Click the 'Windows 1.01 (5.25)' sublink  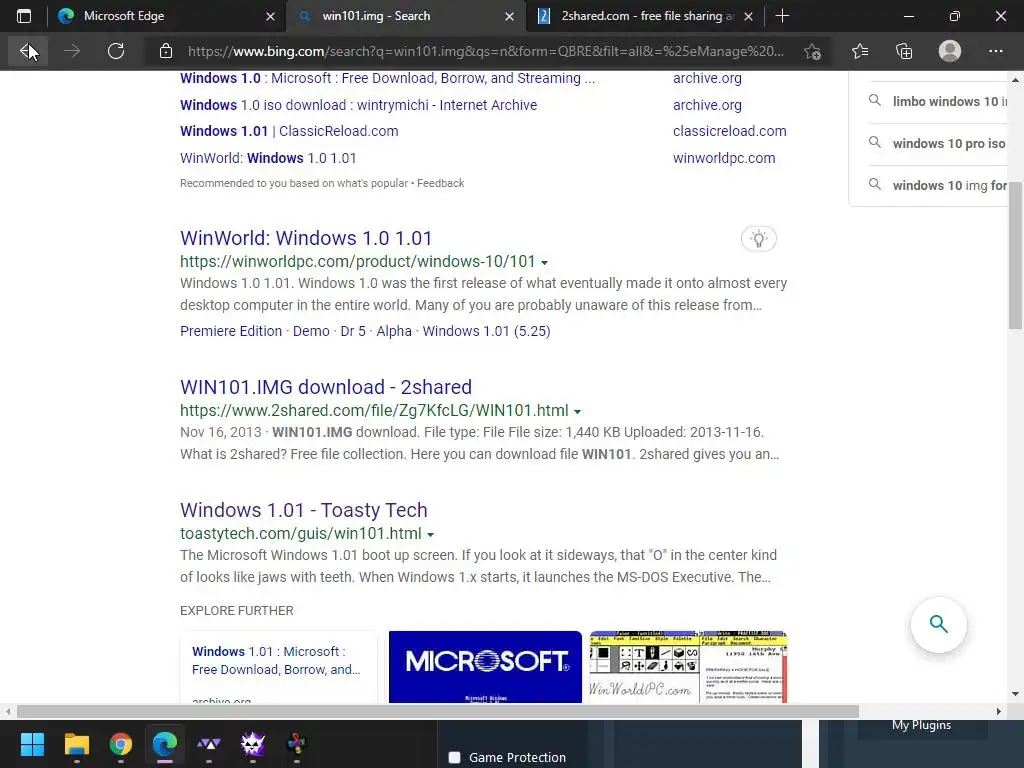[x=487, y=331]
